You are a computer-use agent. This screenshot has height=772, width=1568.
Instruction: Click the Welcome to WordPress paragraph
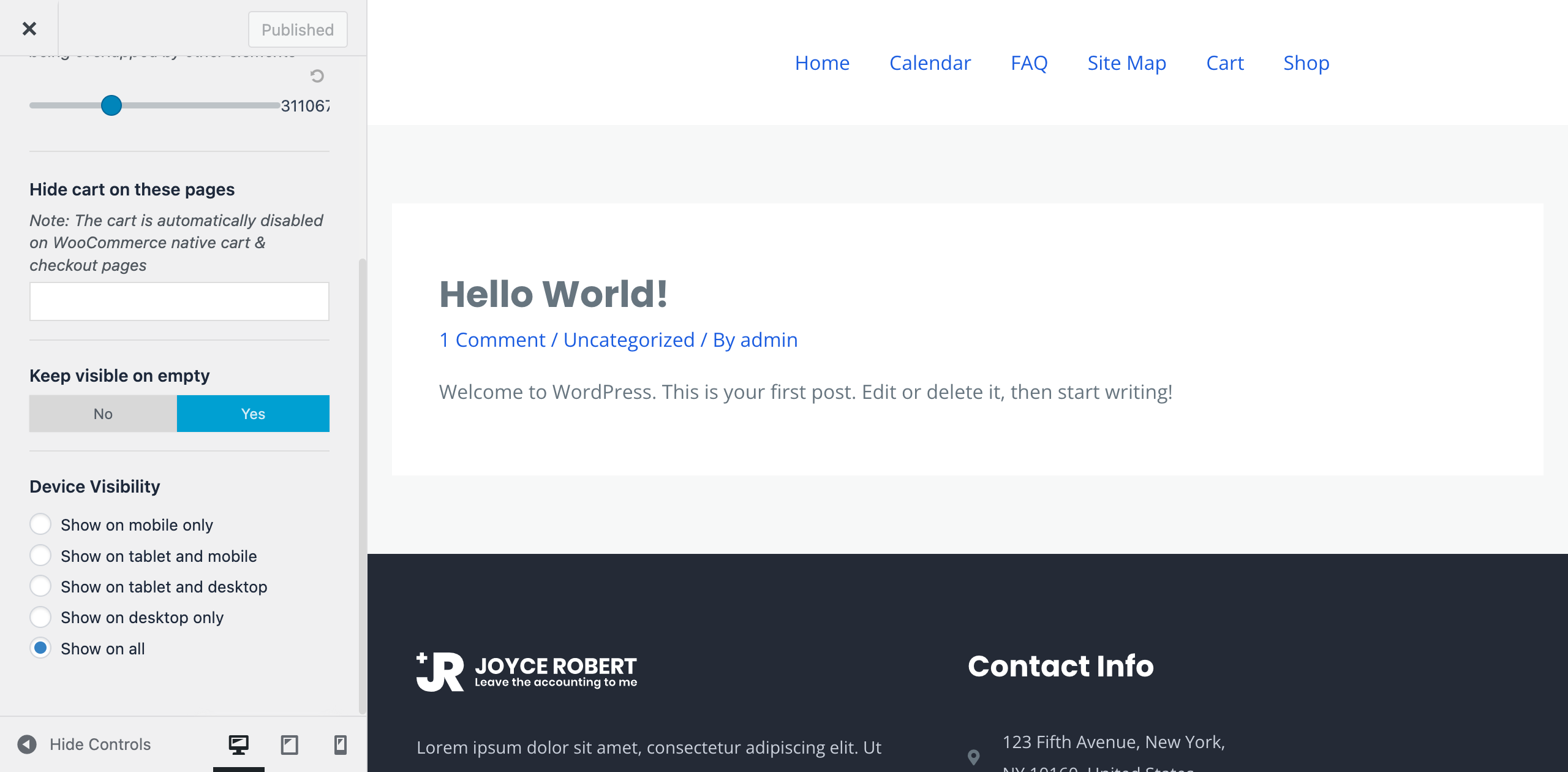tap(806, 392)
